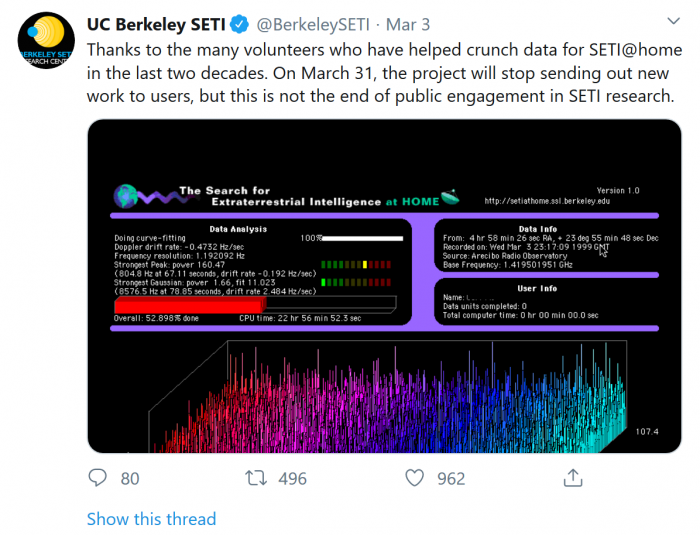
Task: Click the 80 replies count
Action: point(130,479)
